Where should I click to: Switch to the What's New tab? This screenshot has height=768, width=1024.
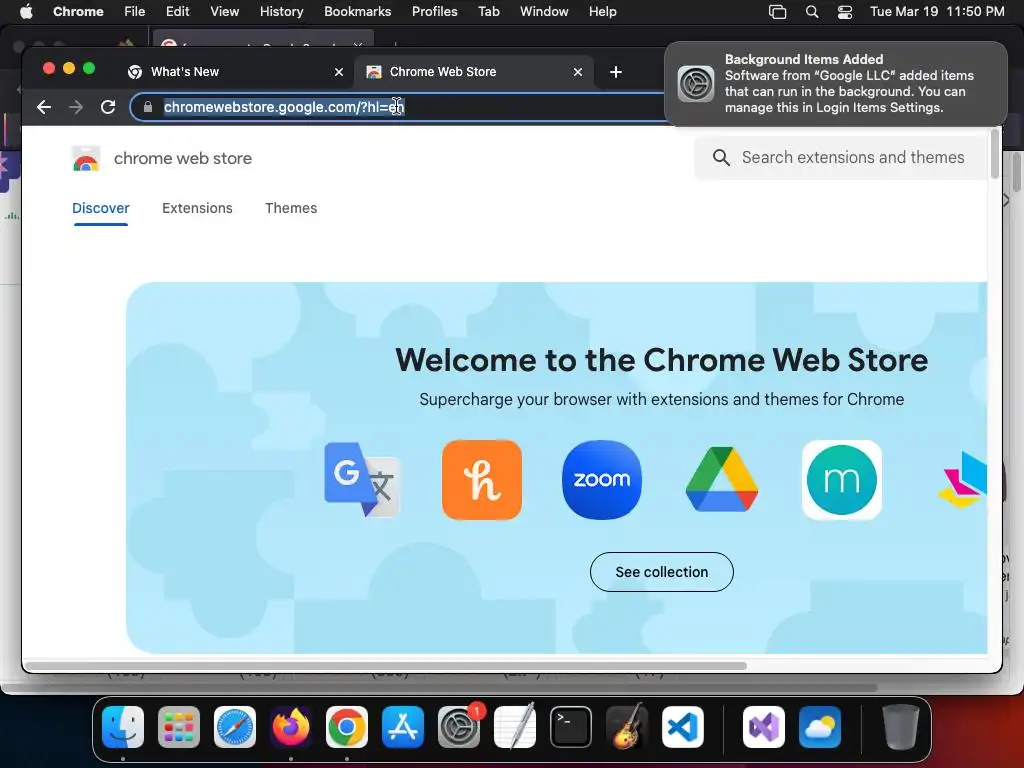click(x=235, y=72)
